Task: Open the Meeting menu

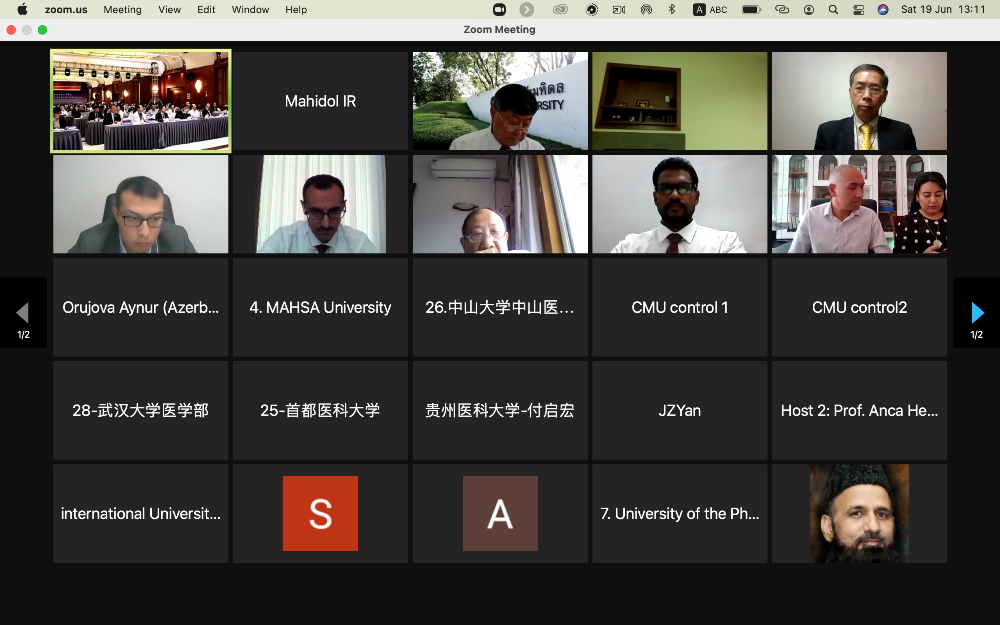Action: (122, 9)
